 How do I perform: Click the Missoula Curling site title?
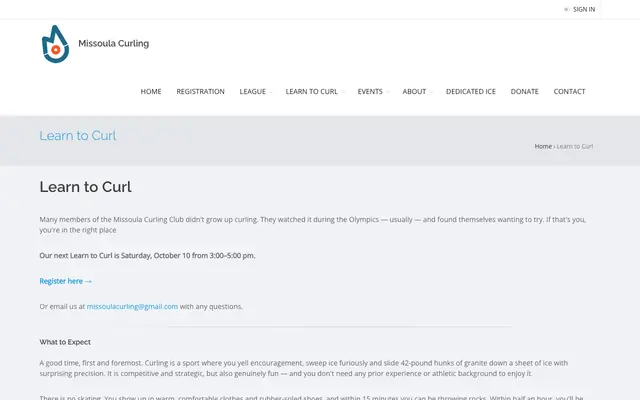(113, 43)
